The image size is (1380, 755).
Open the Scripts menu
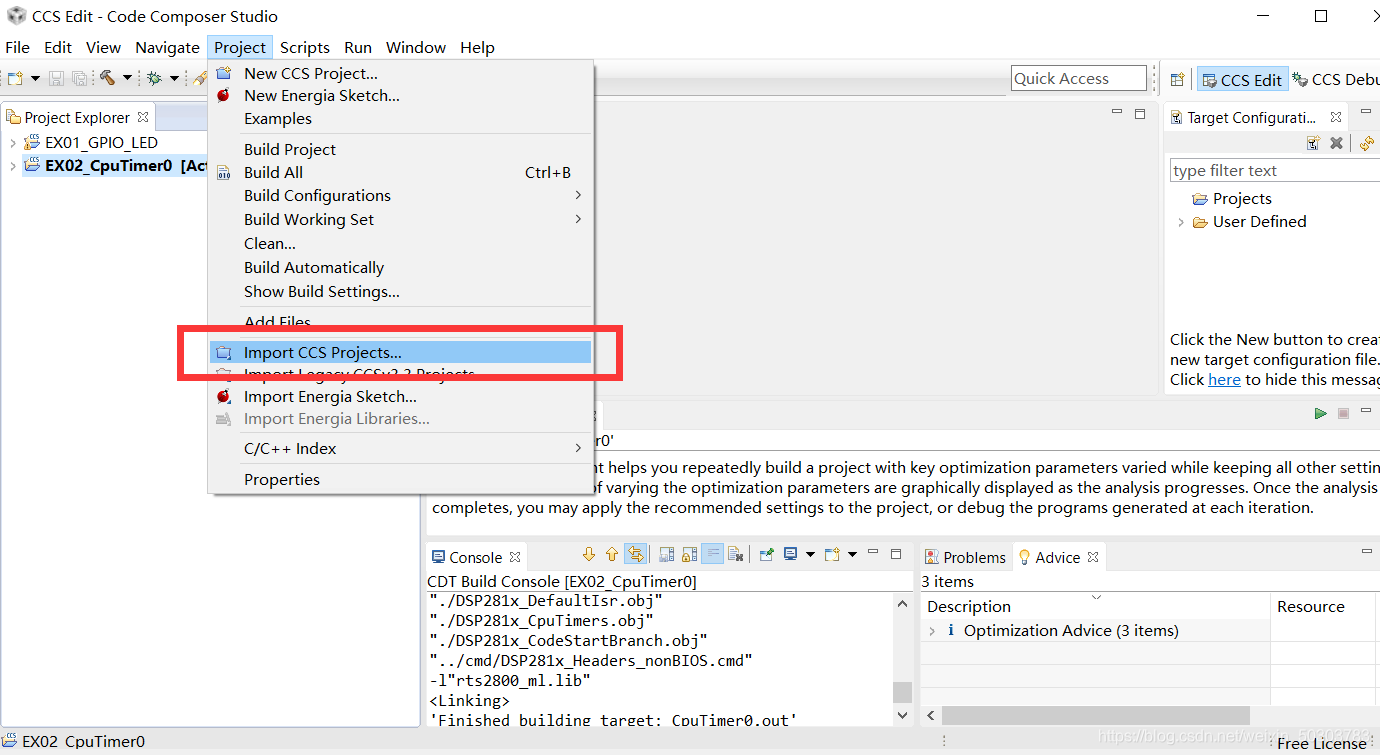(x=305, y=47)
